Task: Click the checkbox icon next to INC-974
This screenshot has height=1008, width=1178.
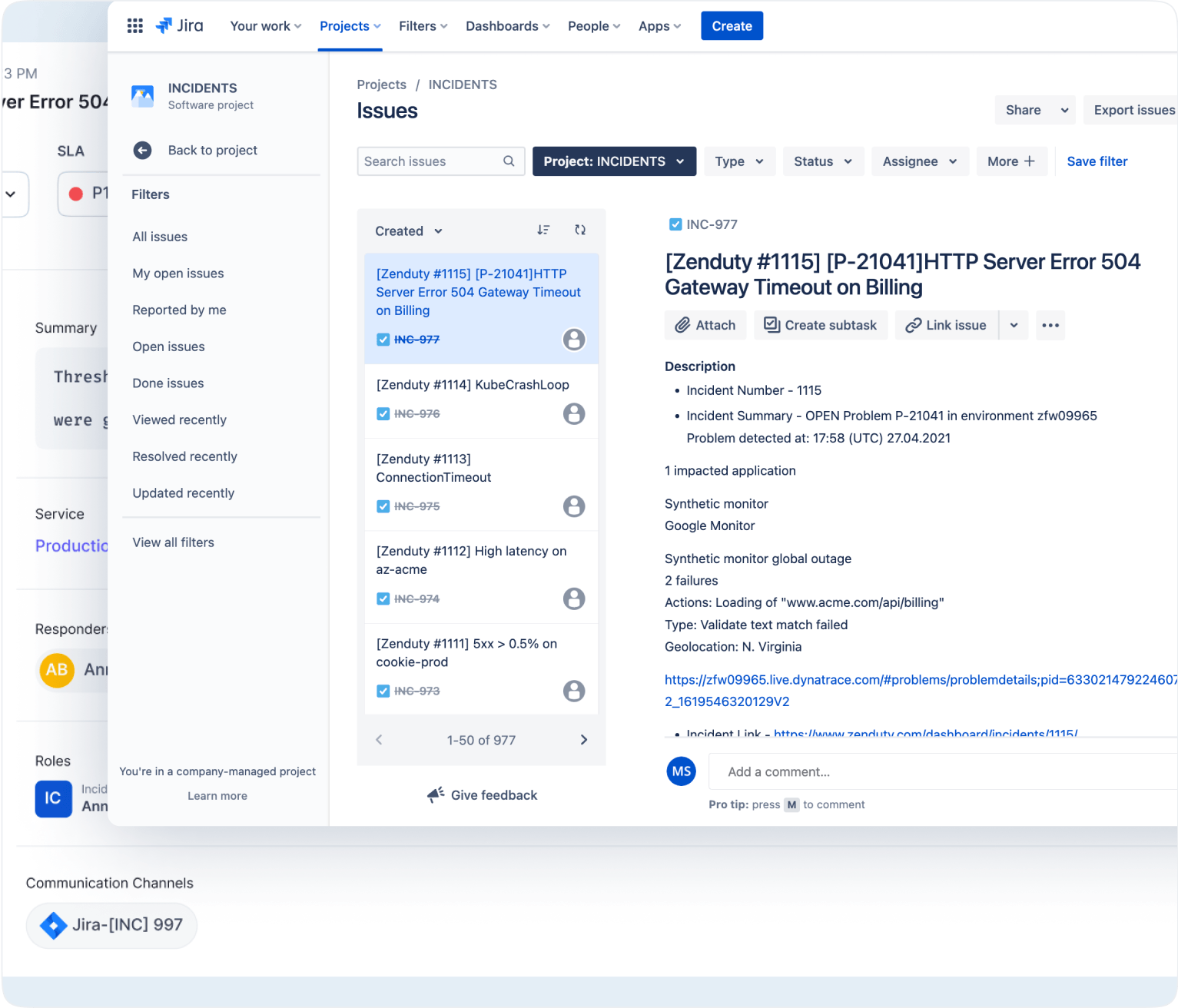Action: 383,599
